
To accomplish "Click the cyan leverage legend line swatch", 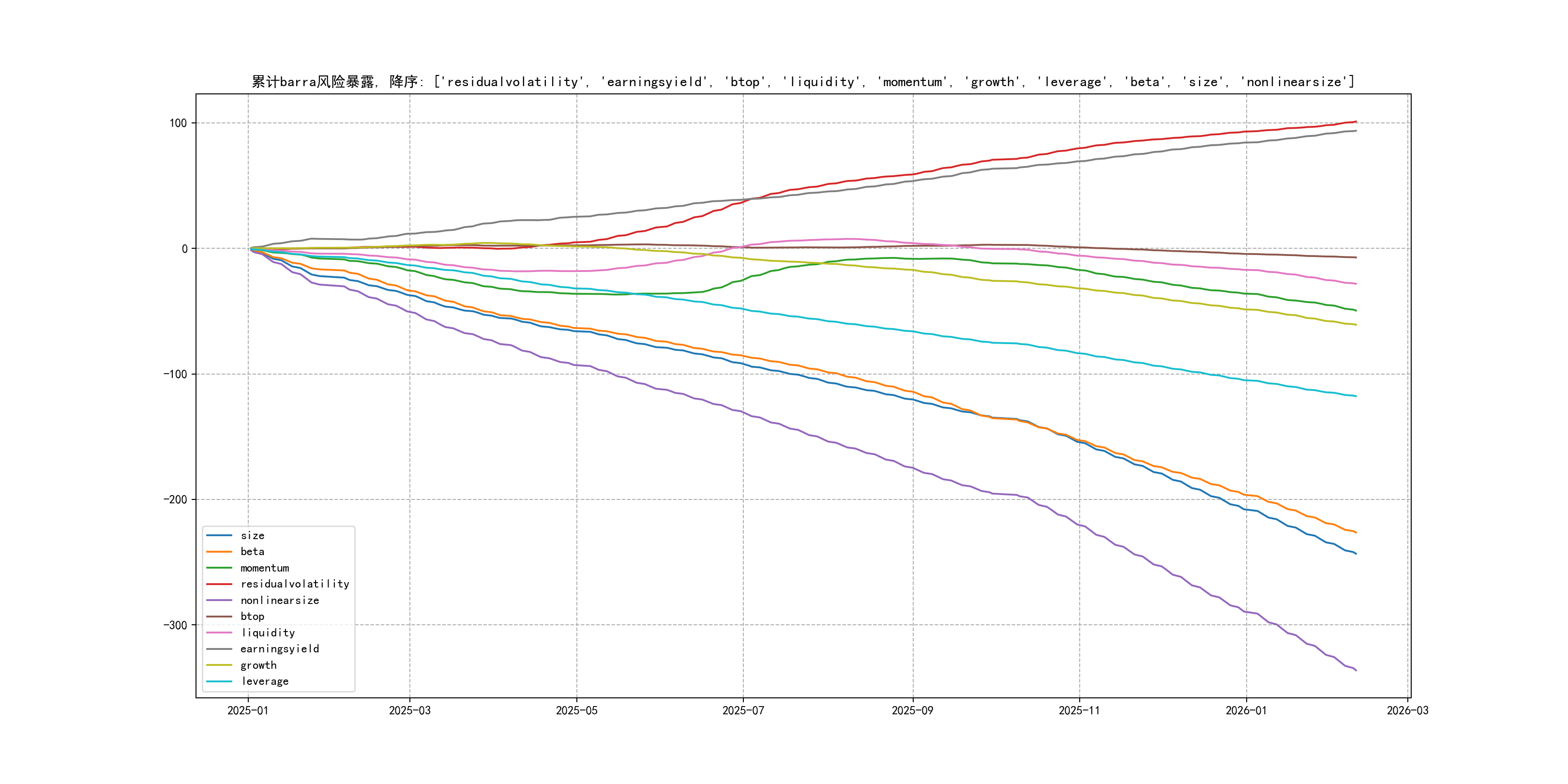I will point(219,681).
